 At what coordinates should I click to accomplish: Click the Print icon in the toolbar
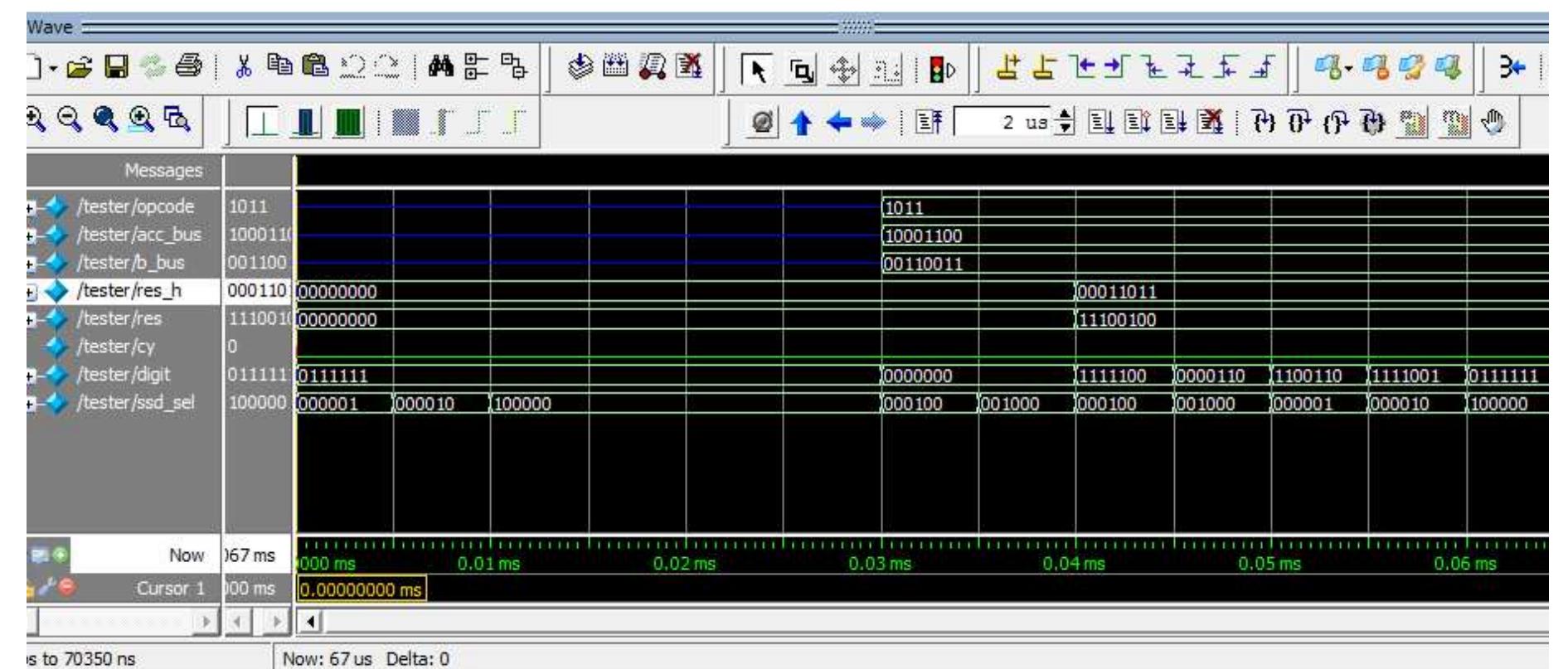click(x=188, y=68)
